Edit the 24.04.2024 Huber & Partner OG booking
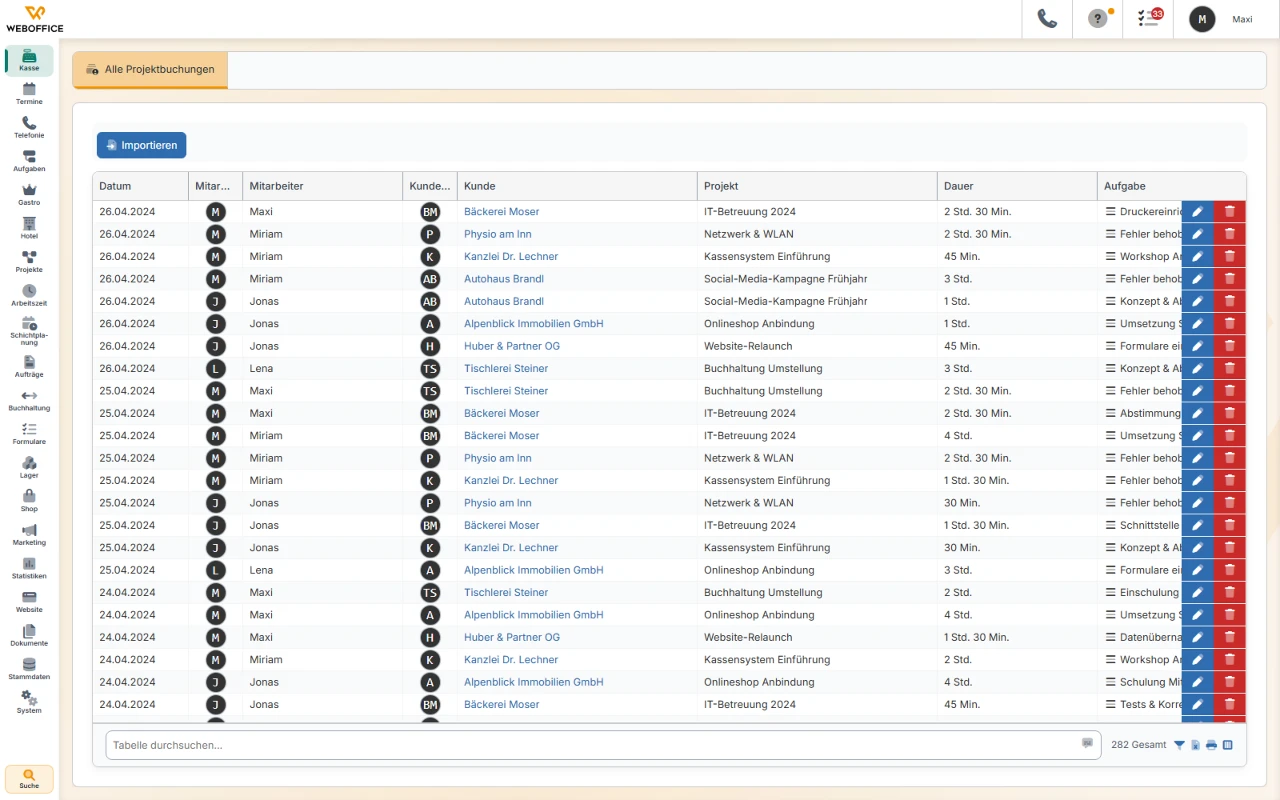 coord(1197,637)
